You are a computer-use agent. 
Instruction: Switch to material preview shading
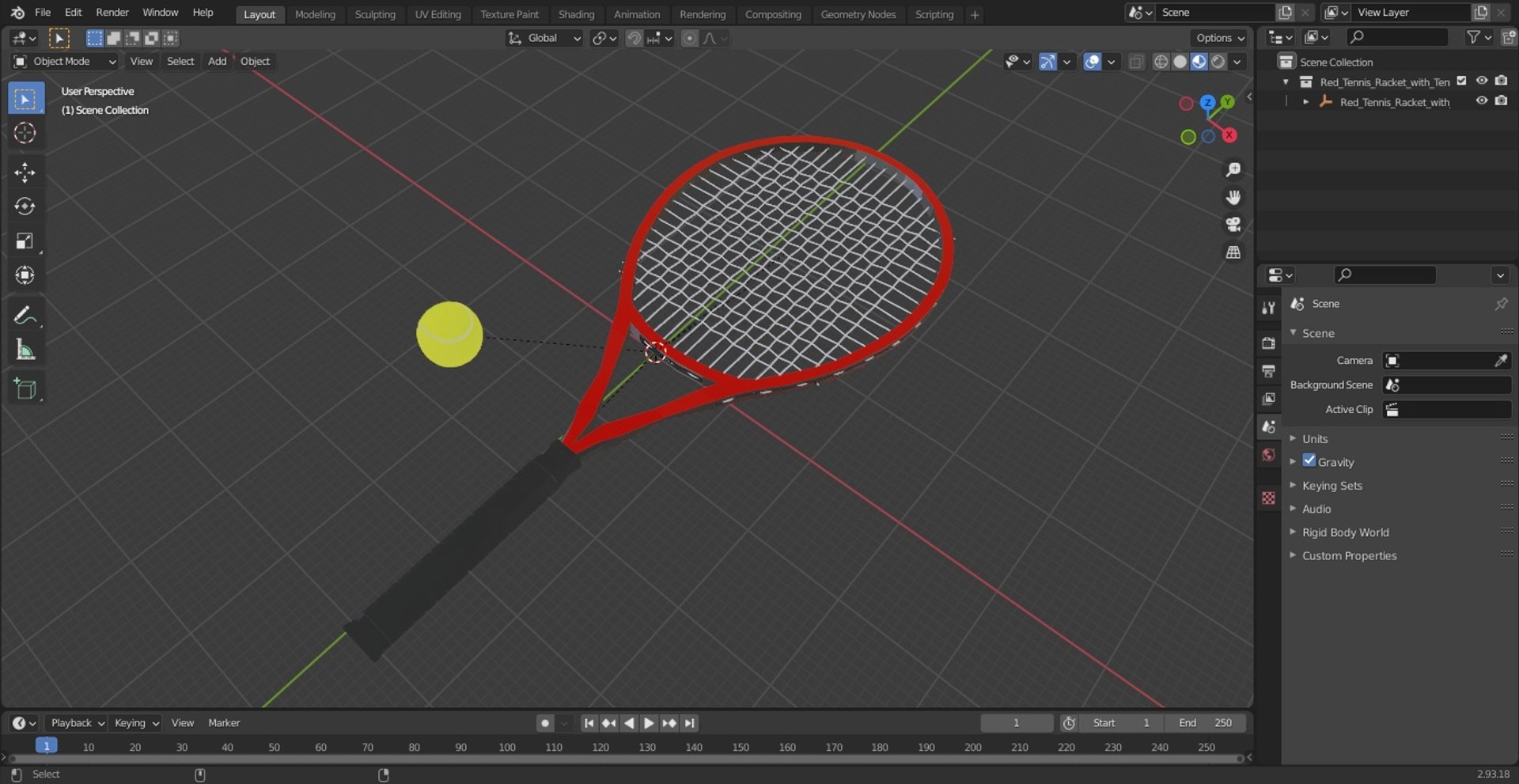point(1199,62)
